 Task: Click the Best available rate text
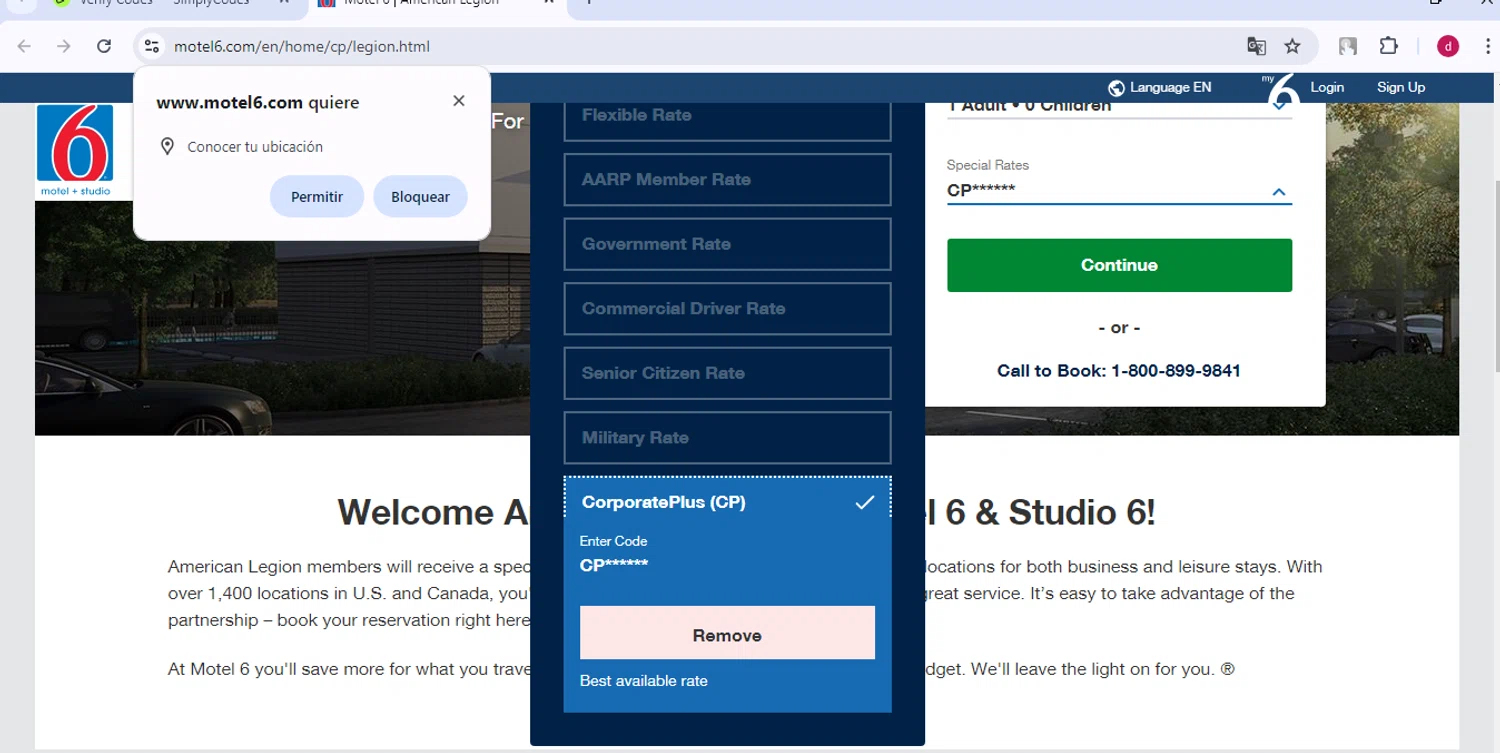(644, 681)
